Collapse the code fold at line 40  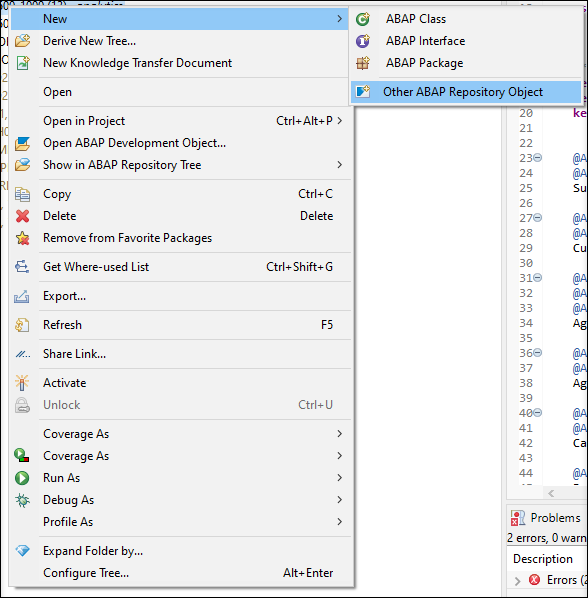pos(537,413)
